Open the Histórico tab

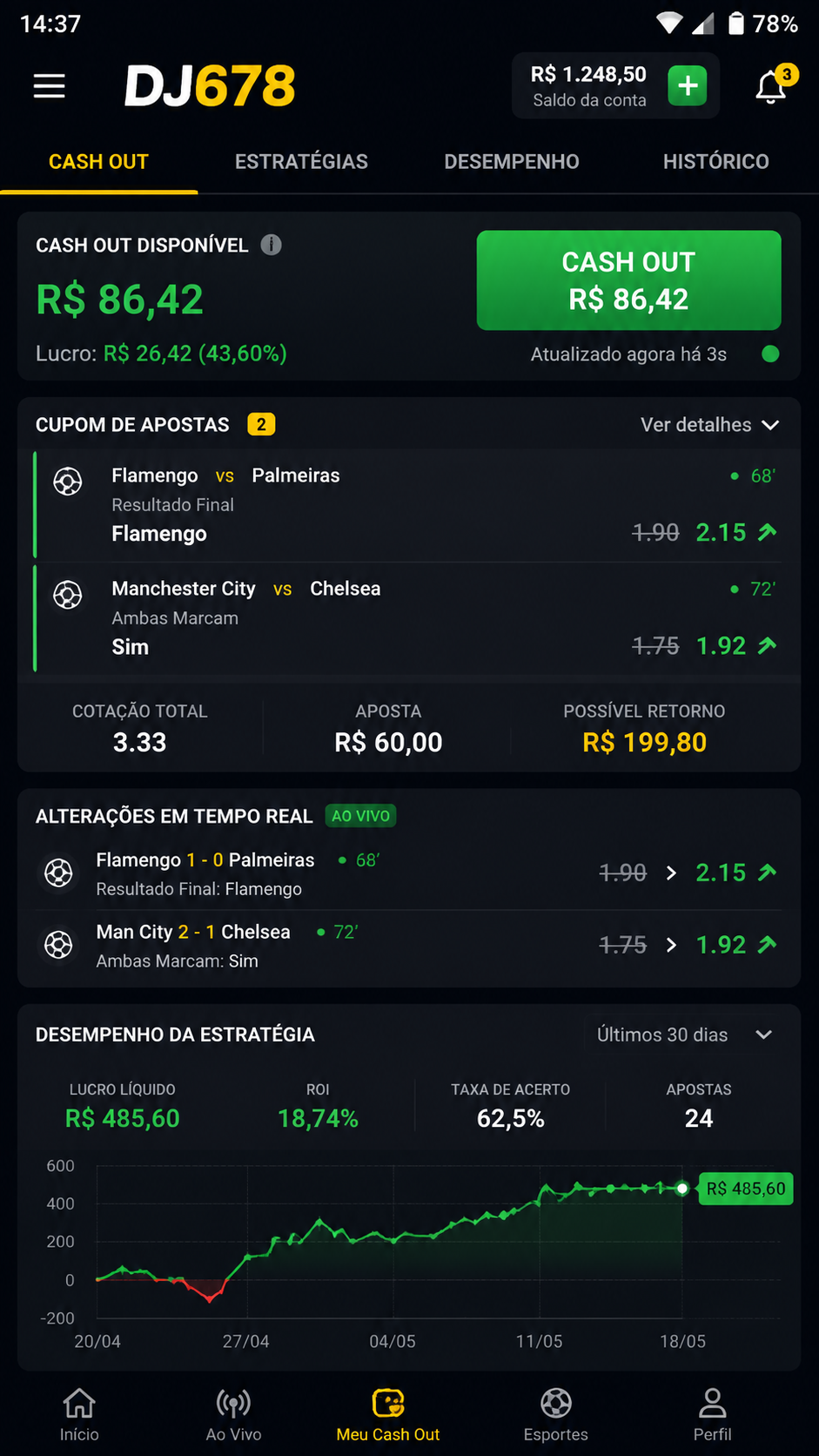pyautogui.click(x=716, y=161)
